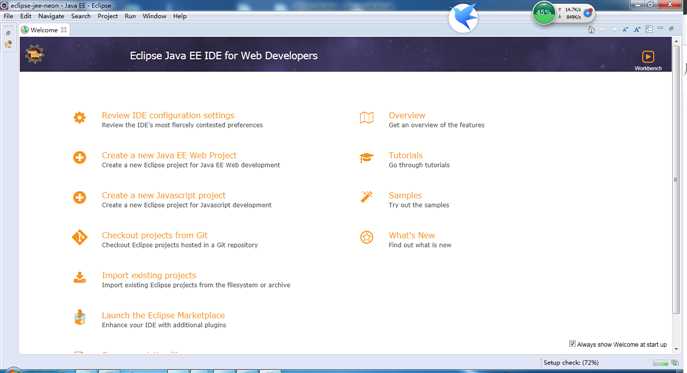Click the reduce font size icon

(625, 29)
